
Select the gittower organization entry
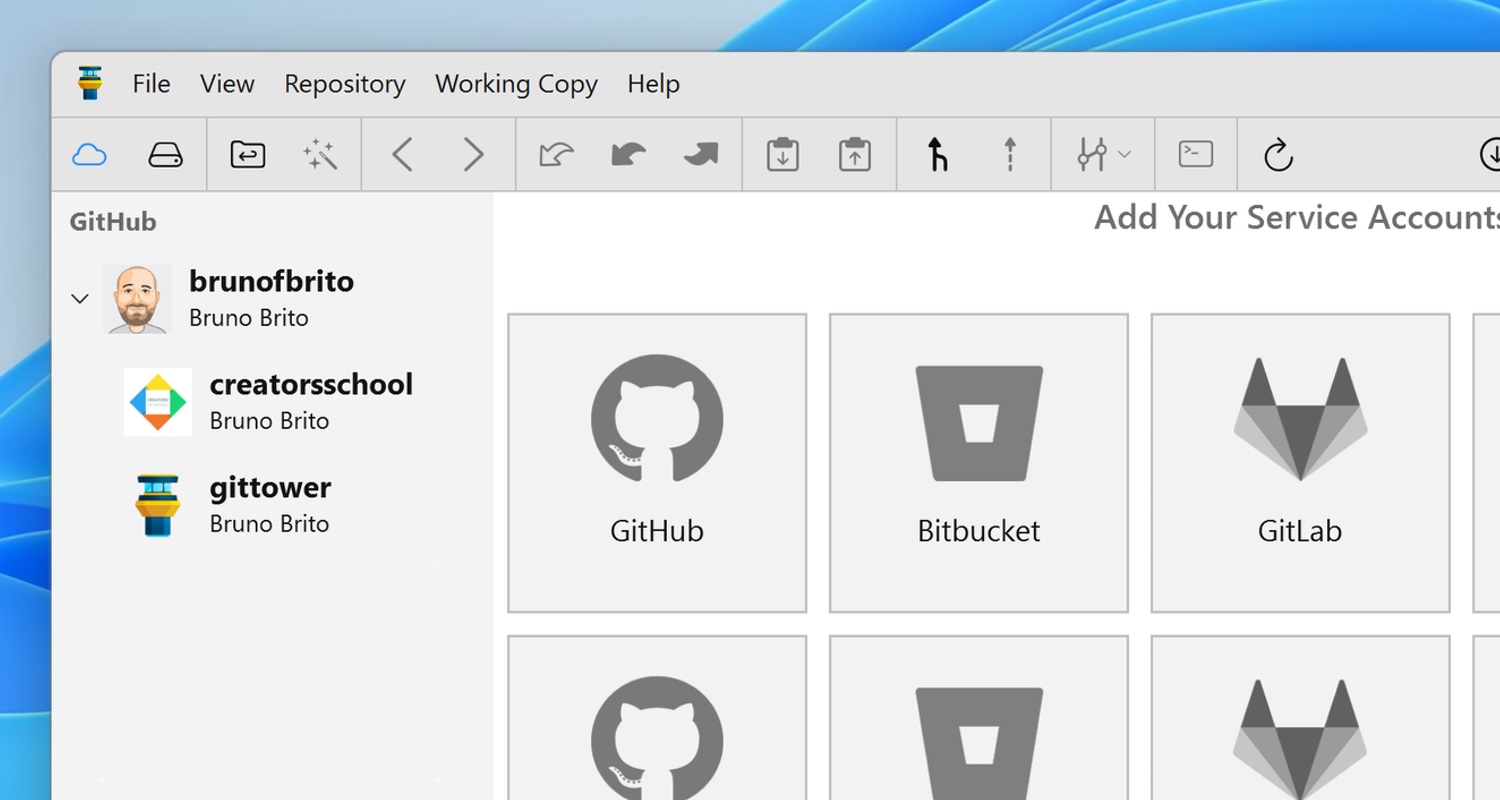click(x=270, y=504)
